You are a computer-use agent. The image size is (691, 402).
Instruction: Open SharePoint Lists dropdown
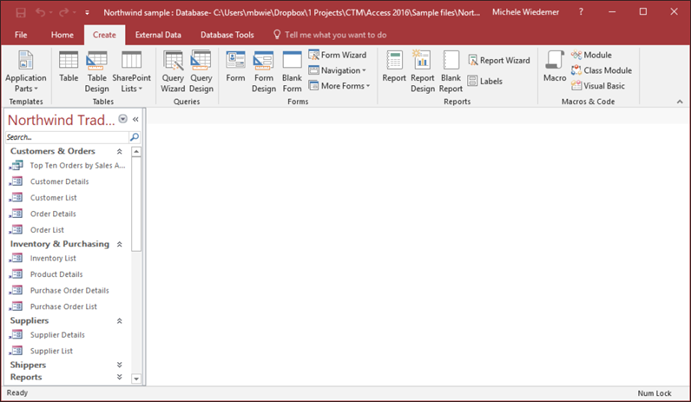tap(131, 71)
